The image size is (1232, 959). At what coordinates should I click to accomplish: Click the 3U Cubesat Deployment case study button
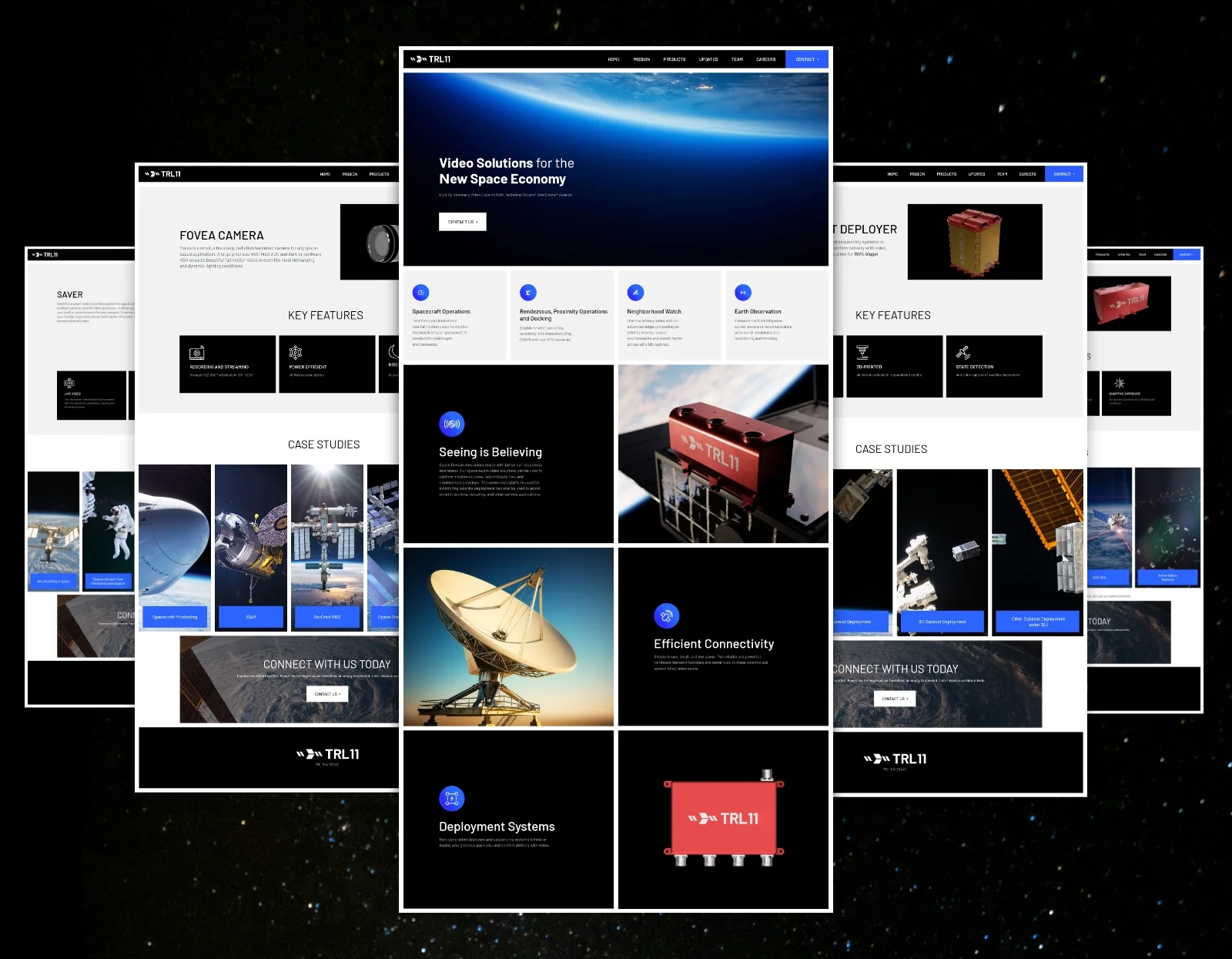coord(942,622)
